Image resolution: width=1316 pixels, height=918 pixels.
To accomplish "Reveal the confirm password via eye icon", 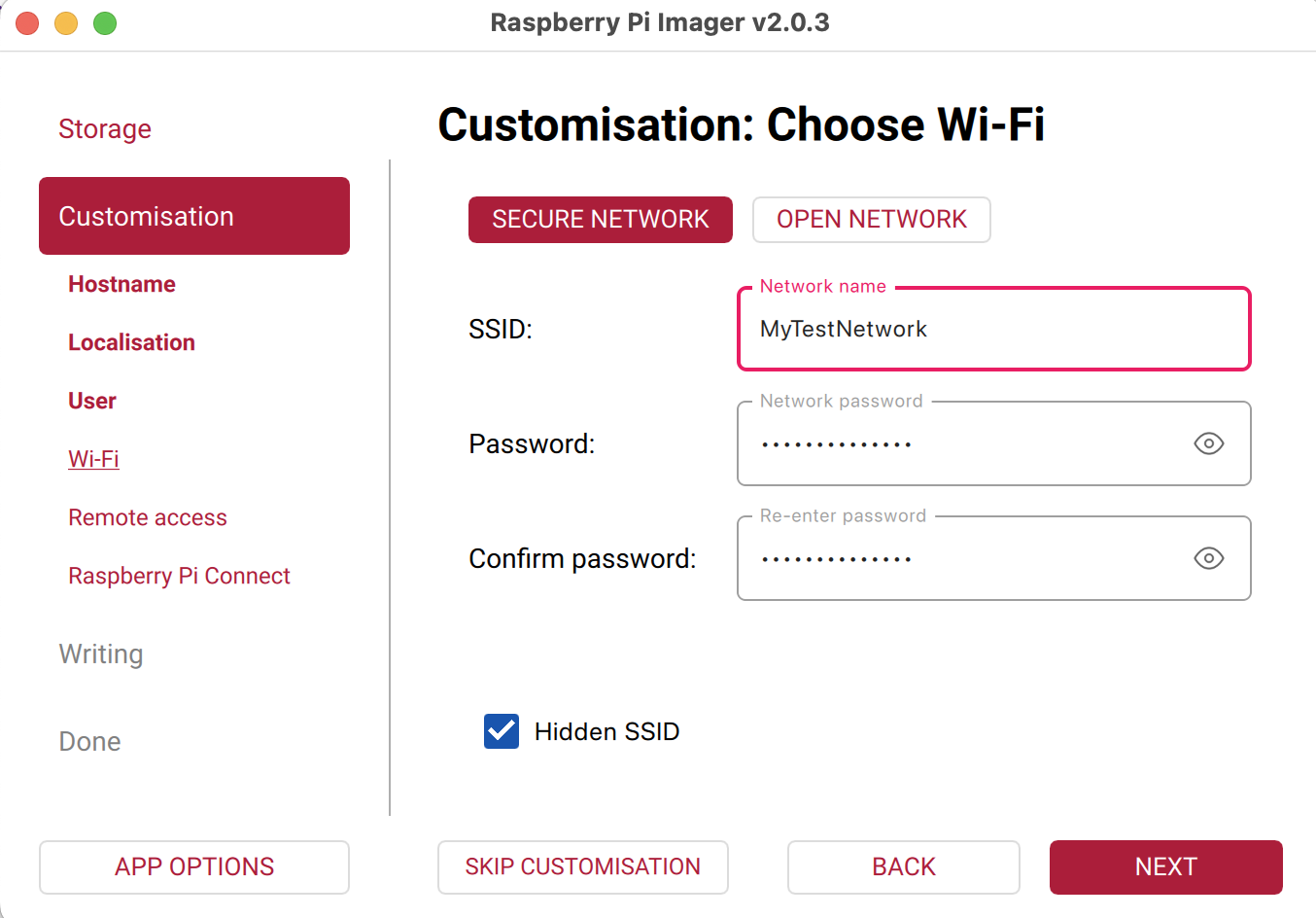I will (x=1208, y=558).
